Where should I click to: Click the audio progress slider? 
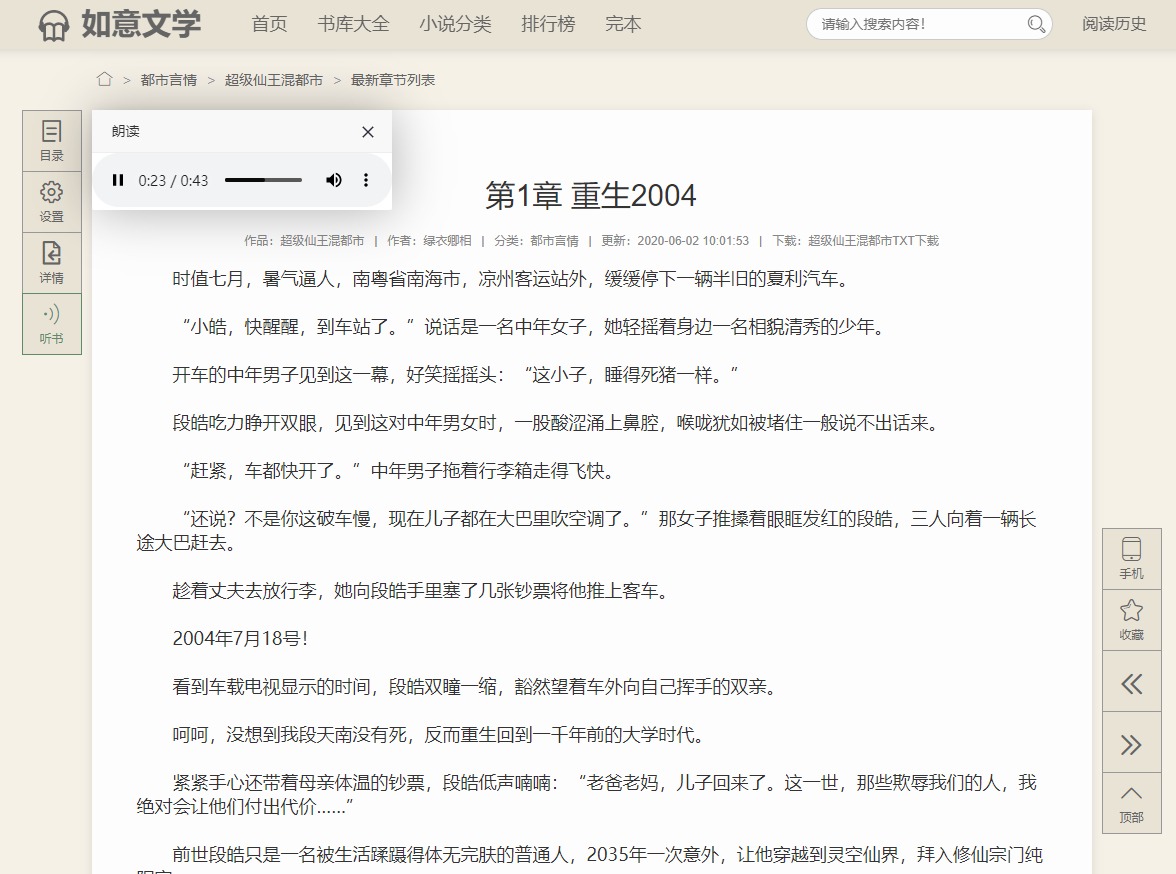tap(263, 180)
